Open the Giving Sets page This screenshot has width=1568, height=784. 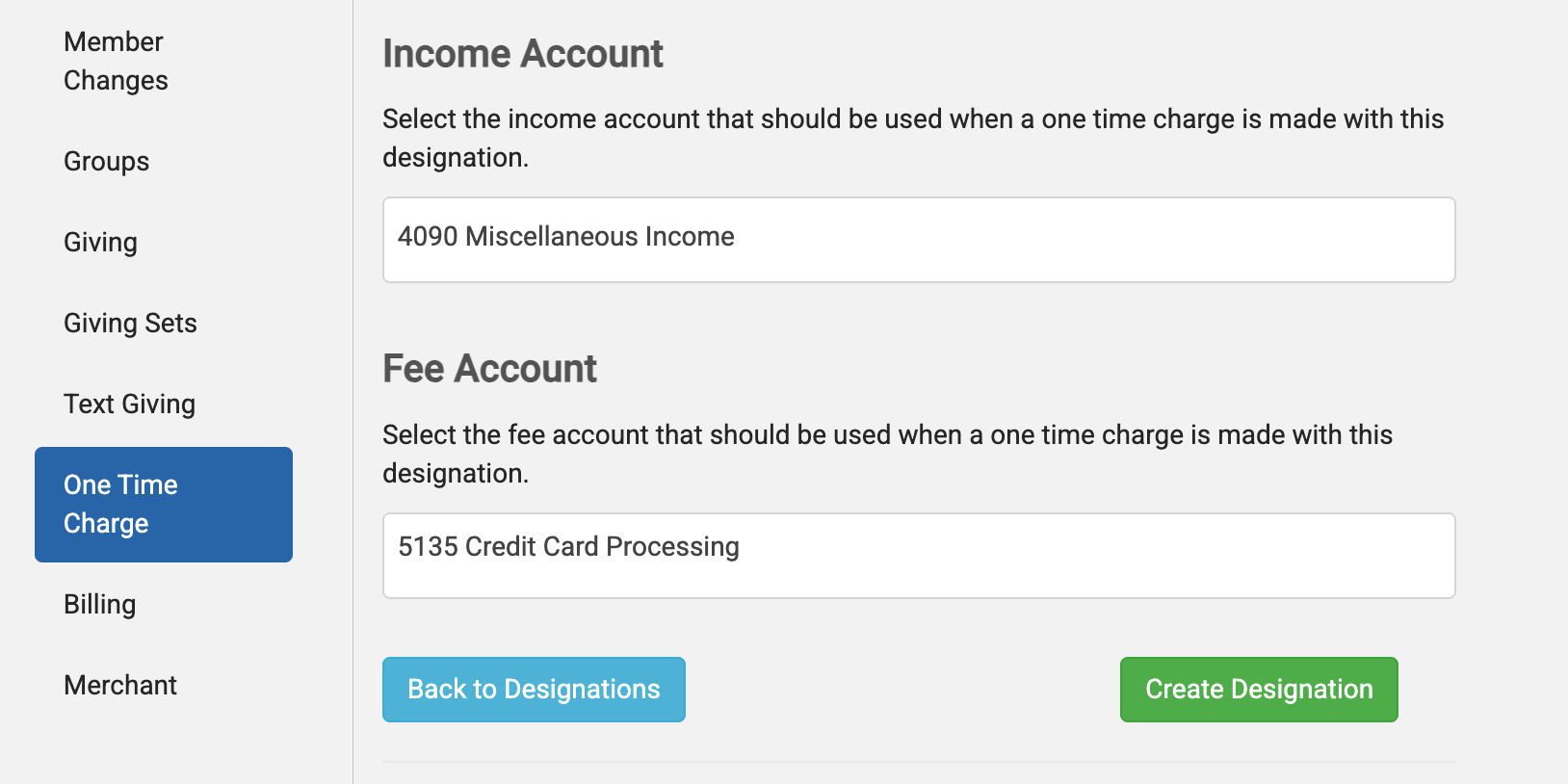(130, 325)
